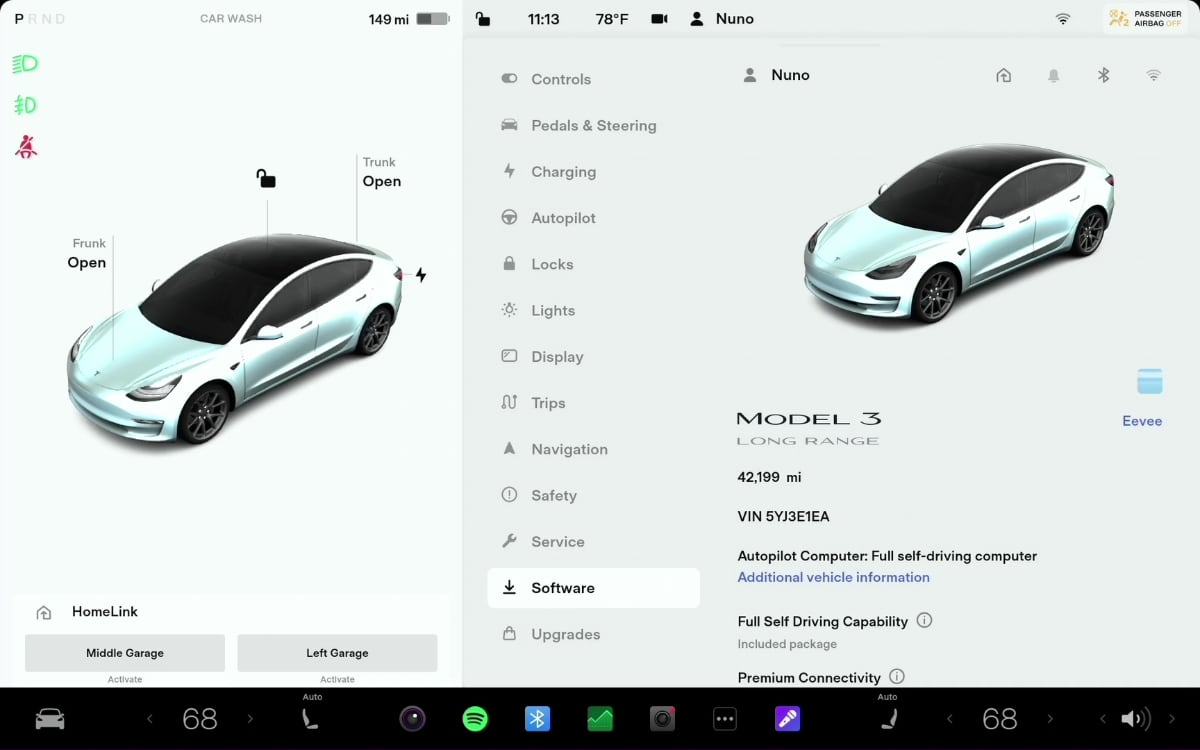Open Autopilot settings
The image size is (1200, 750).
coord(593,218)
